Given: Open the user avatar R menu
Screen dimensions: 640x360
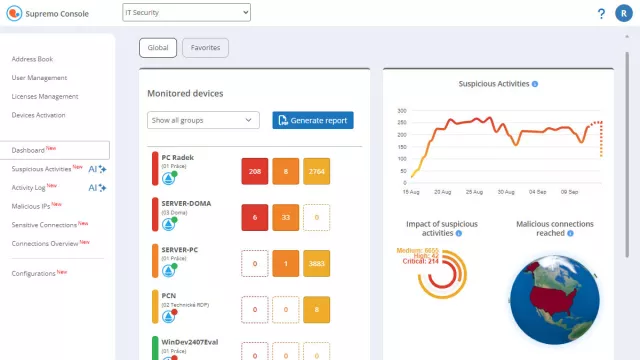Looking at the screenshot, I should pyautogui.click(x=624, y=13).
